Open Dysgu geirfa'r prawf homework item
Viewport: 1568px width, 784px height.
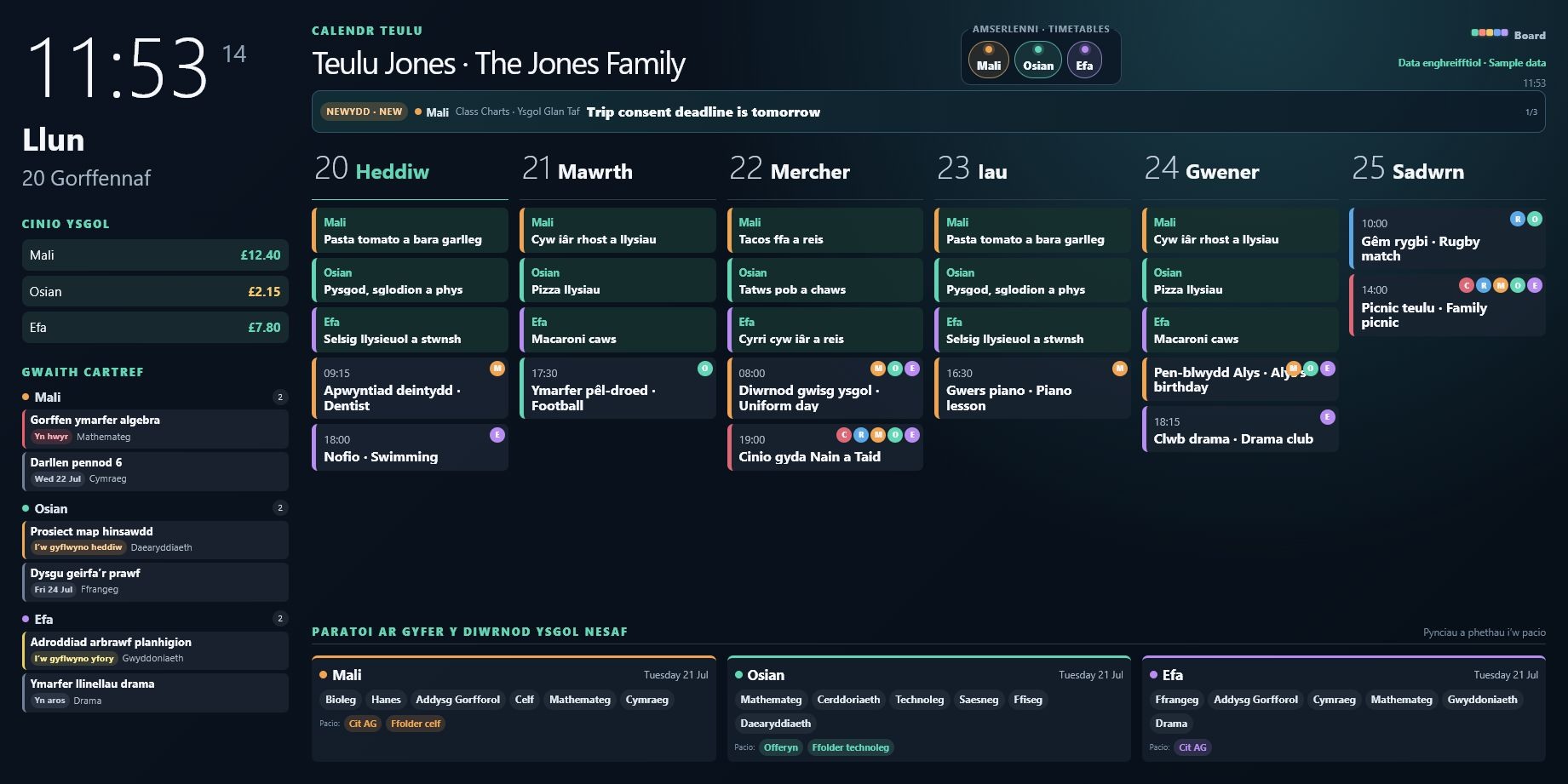[155, 581]
